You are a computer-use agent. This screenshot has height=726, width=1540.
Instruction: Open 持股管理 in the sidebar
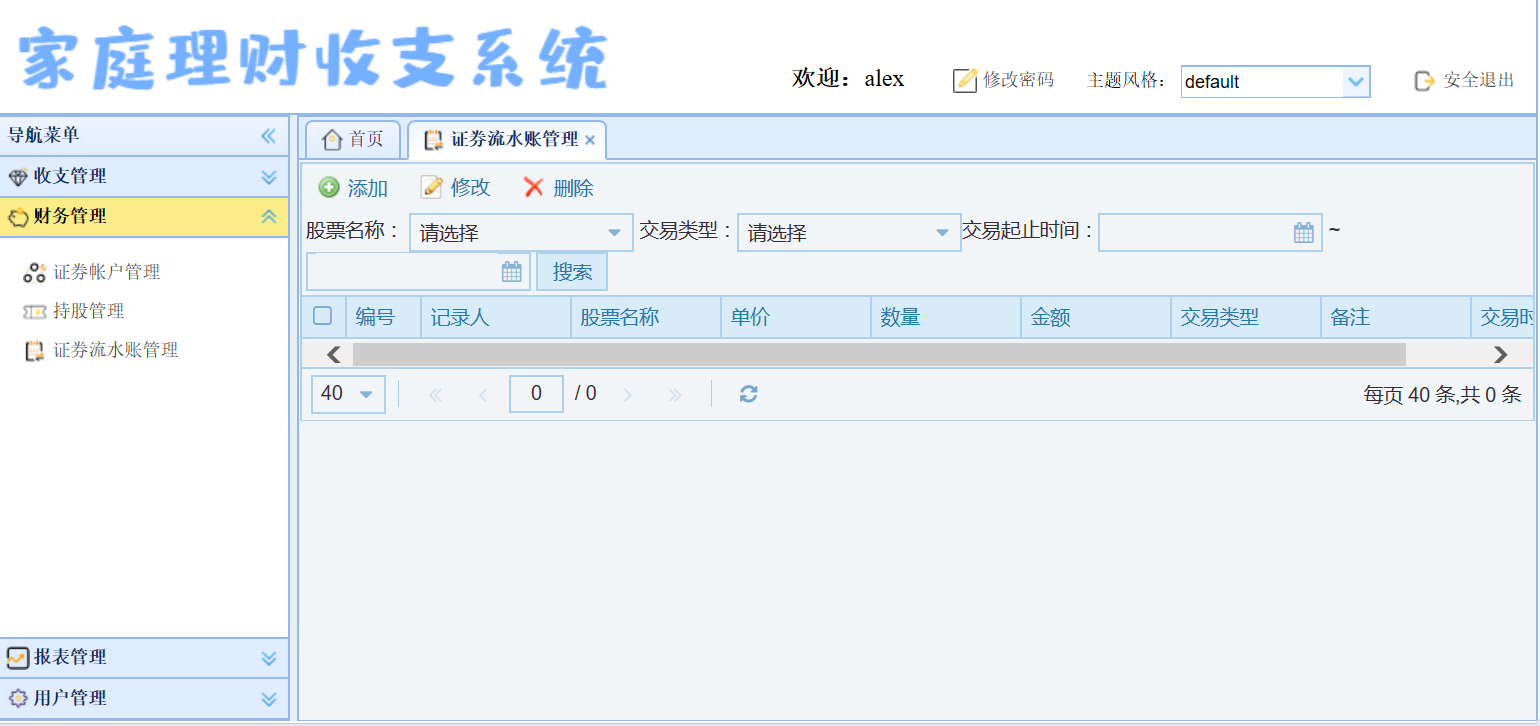(89, 311)
